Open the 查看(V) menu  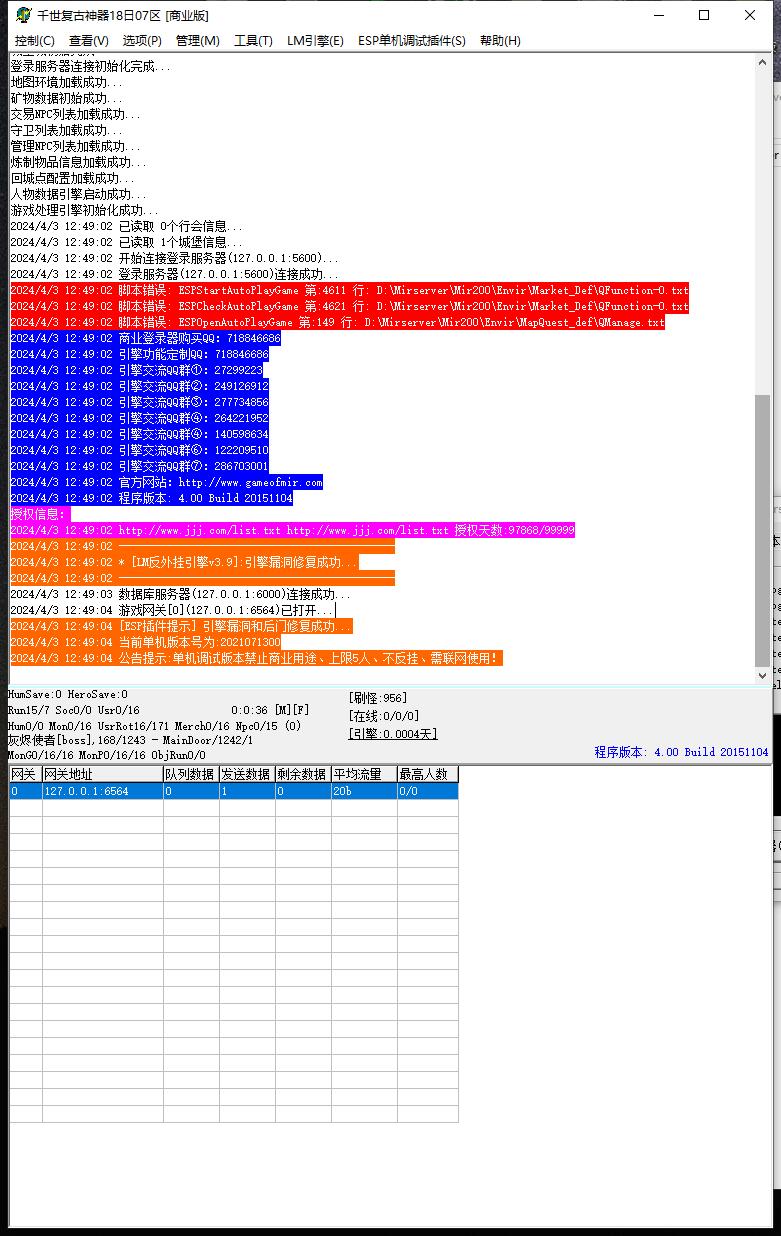coord(88,40)
